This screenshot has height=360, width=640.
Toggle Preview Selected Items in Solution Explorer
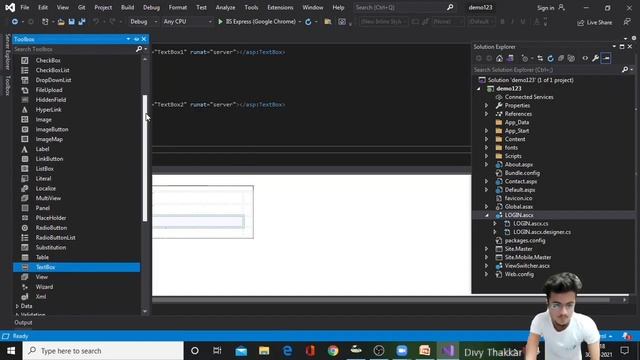[606, 58]
